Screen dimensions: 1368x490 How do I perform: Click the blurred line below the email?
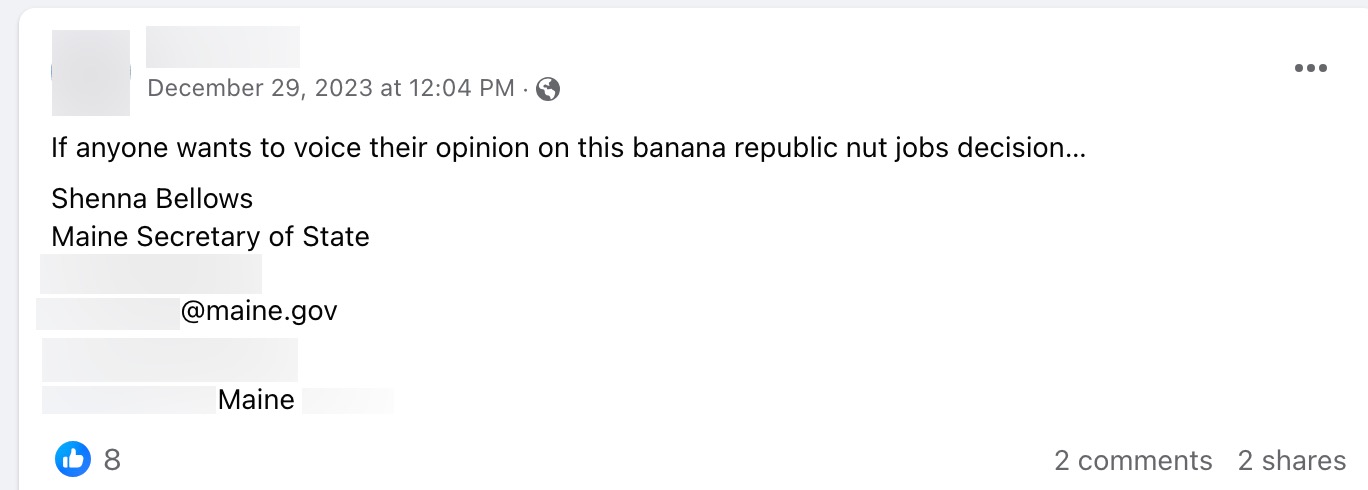tap(170, 360)
